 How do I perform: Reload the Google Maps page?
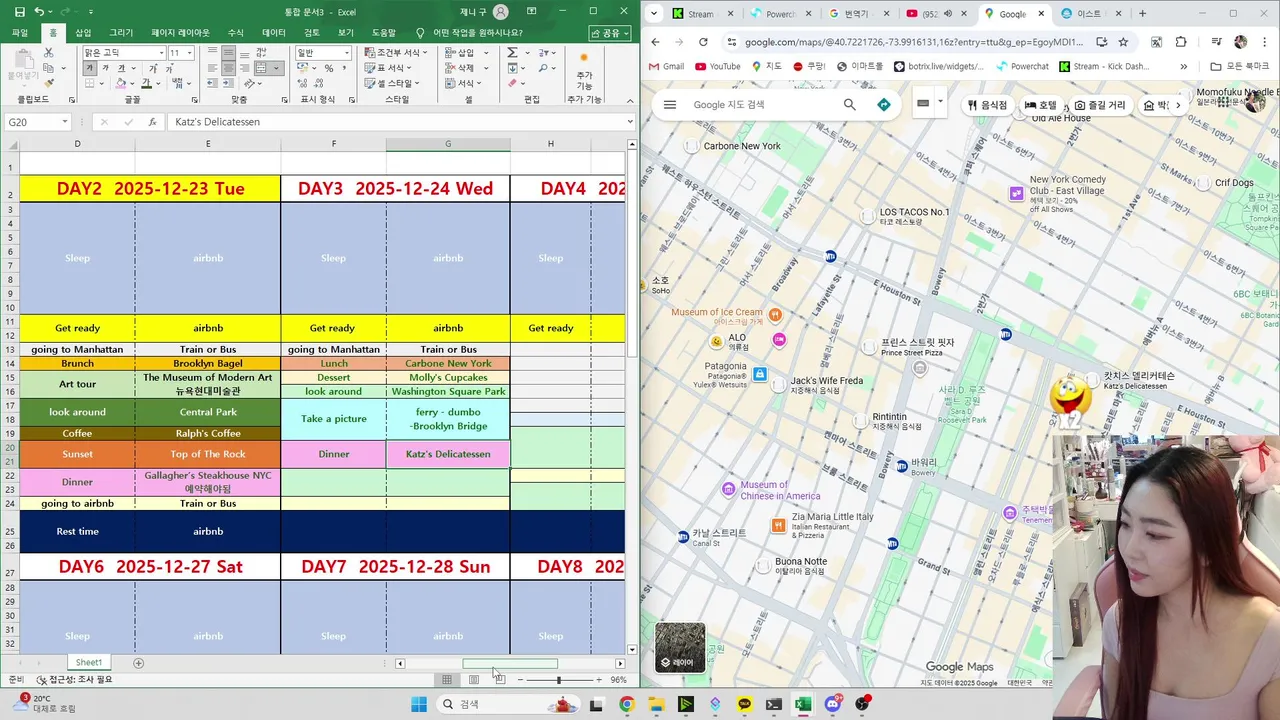click(x=703, y=42)
